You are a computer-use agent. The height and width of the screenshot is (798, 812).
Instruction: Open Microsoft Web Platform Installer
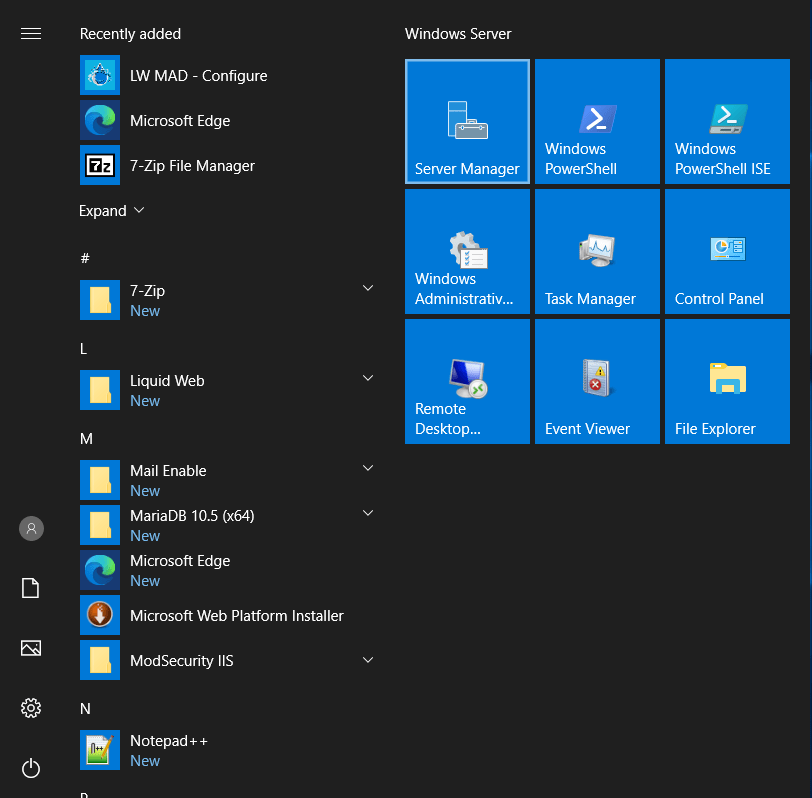coord(228,615)
